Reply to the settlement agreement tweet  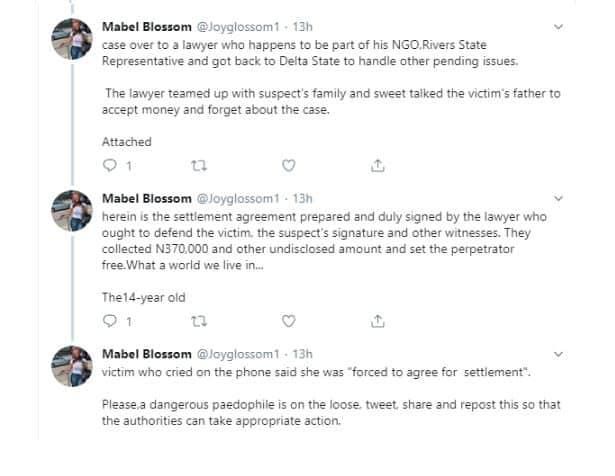pos(109,321)
